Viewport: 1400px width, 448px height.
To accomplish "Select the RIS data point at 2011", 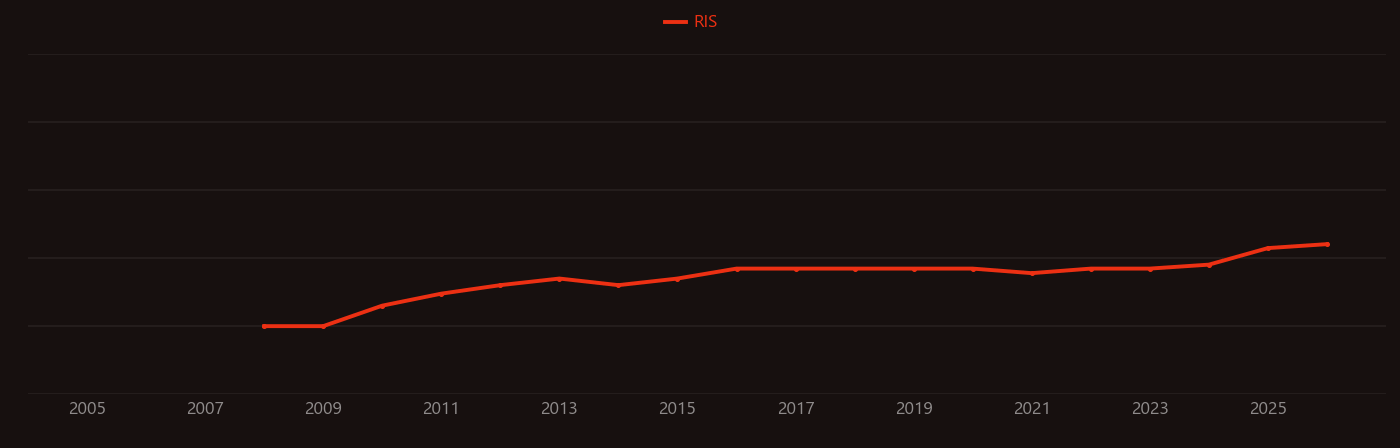I will pos(441,294).
